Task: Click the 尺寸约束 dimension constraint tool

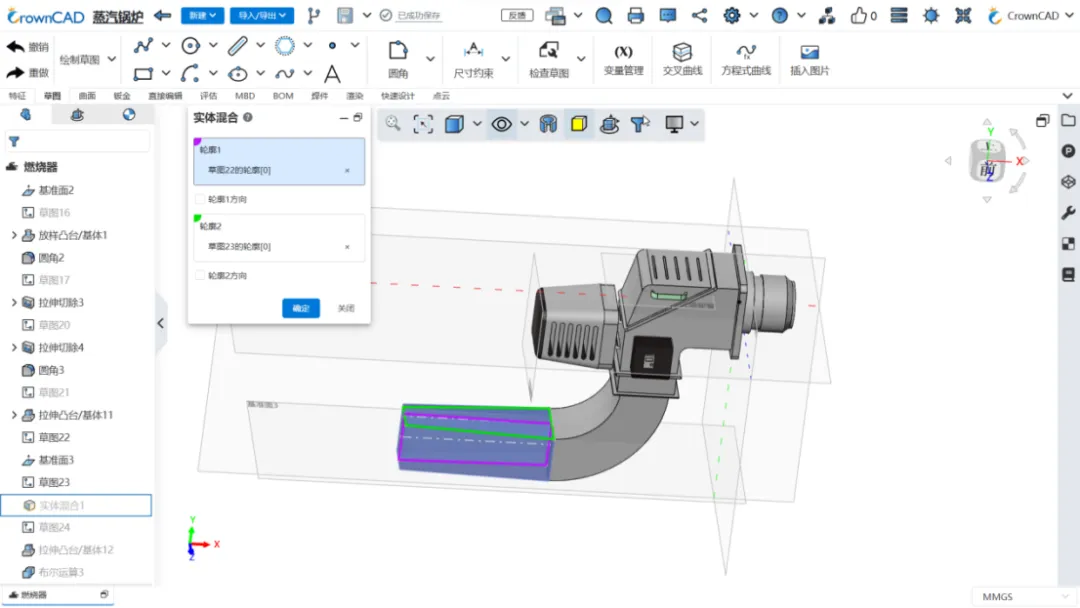Action: pyautogui.click(x=473, y=59)
